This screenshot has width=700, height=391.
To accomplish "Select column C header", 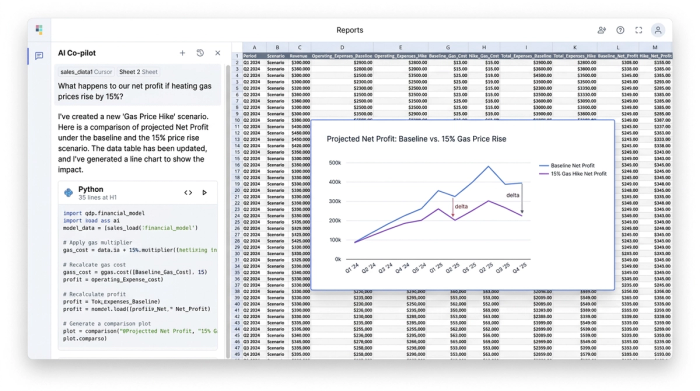I will click(300, 47).
